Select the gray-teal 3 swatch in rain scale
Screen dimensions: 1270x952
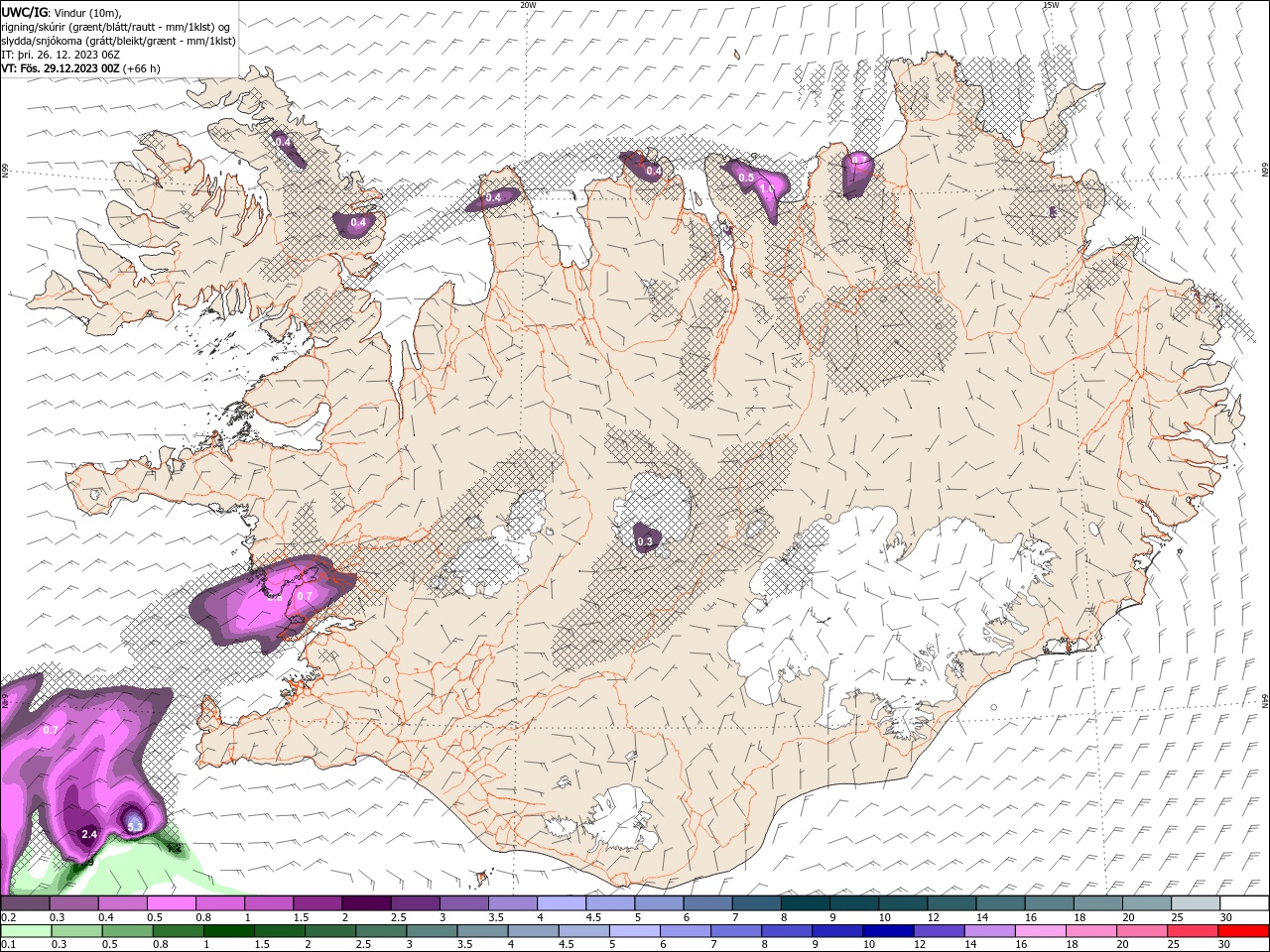pos(432,931)
